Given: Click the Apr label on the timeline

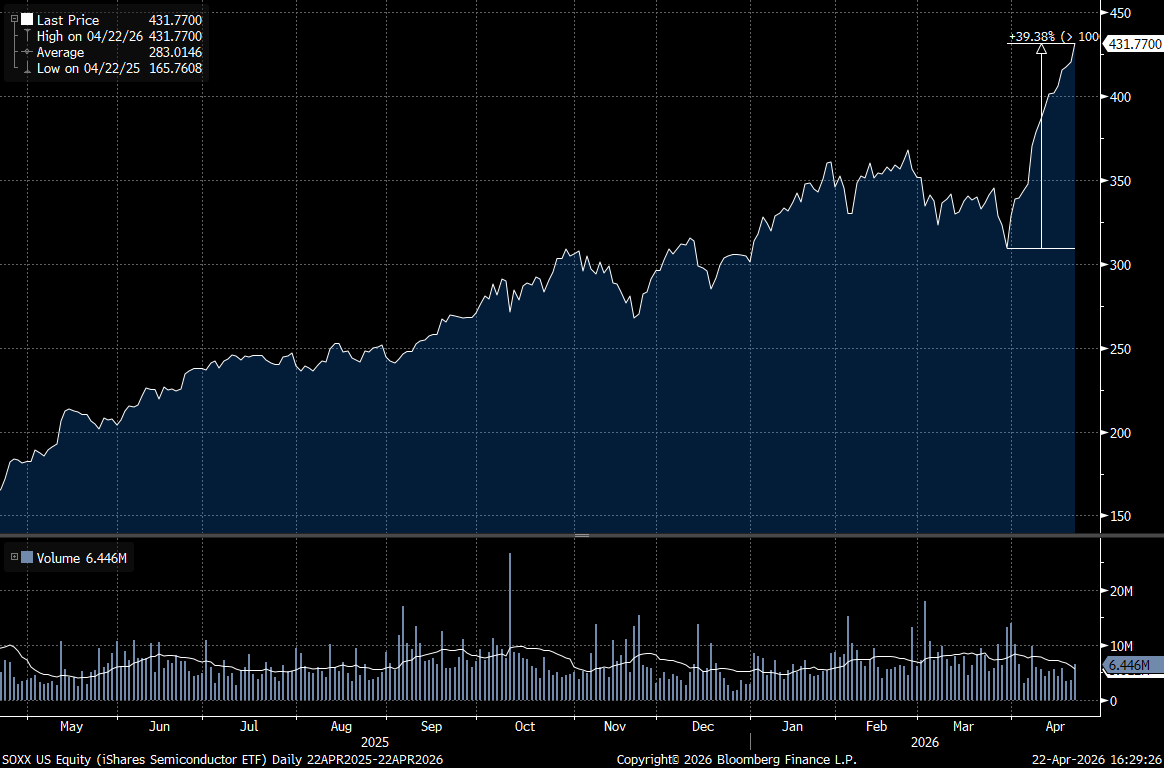Looking at the screenshot, I should click(x=1055, y=727).
